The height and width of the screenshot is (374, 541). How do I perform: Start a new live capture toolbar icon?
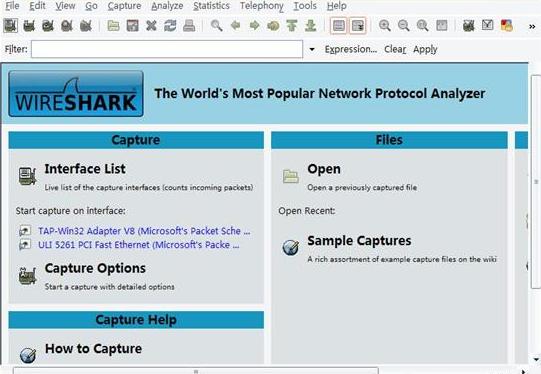pyautogui.click(x=48, y=26)
